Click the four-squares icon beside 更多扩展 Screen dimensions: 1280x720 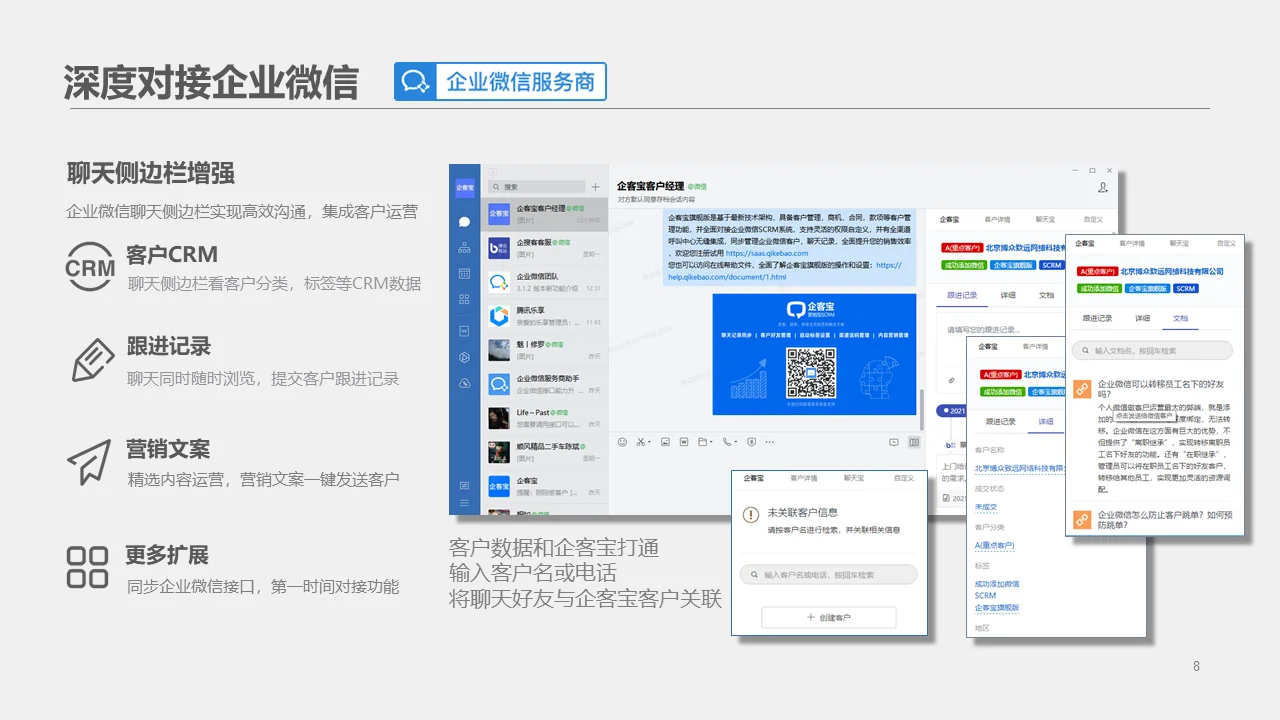pos(87,567)
